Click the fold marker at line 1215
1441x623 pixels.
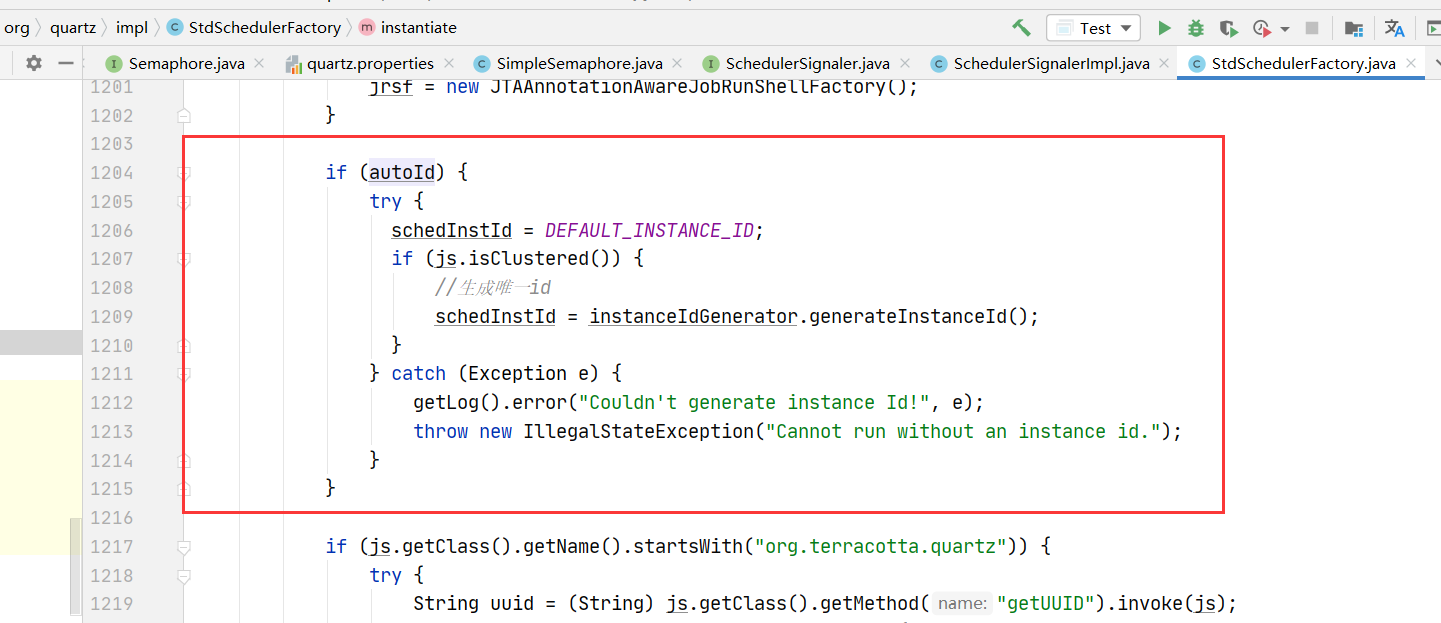pos(184,489)
